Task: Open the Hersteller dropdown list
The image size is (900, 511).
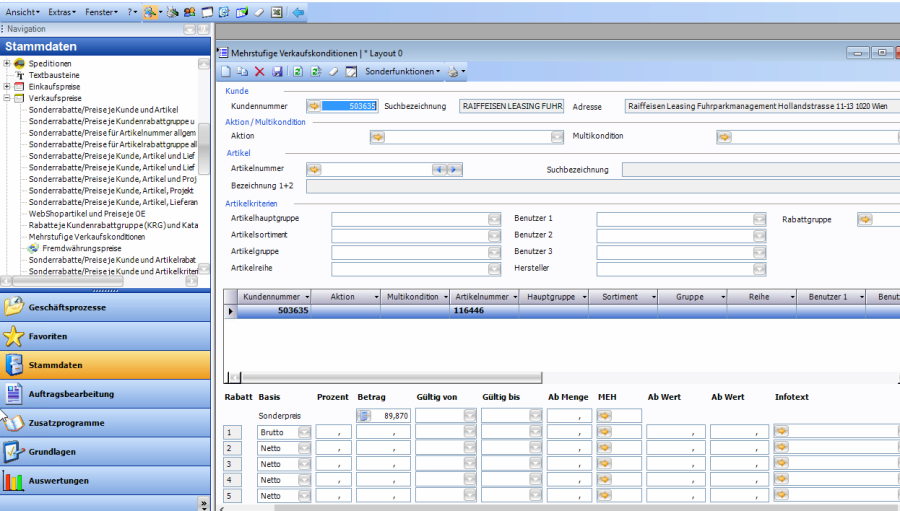Action: point(760,269)
